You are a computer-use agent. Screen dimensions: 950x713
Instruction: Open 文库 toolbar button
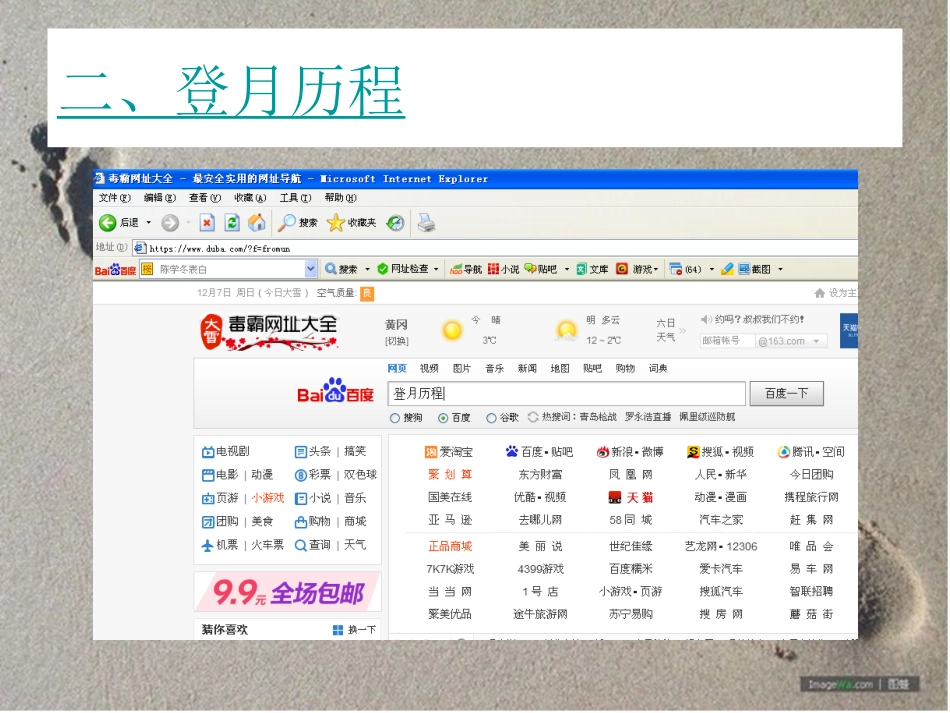592,269
